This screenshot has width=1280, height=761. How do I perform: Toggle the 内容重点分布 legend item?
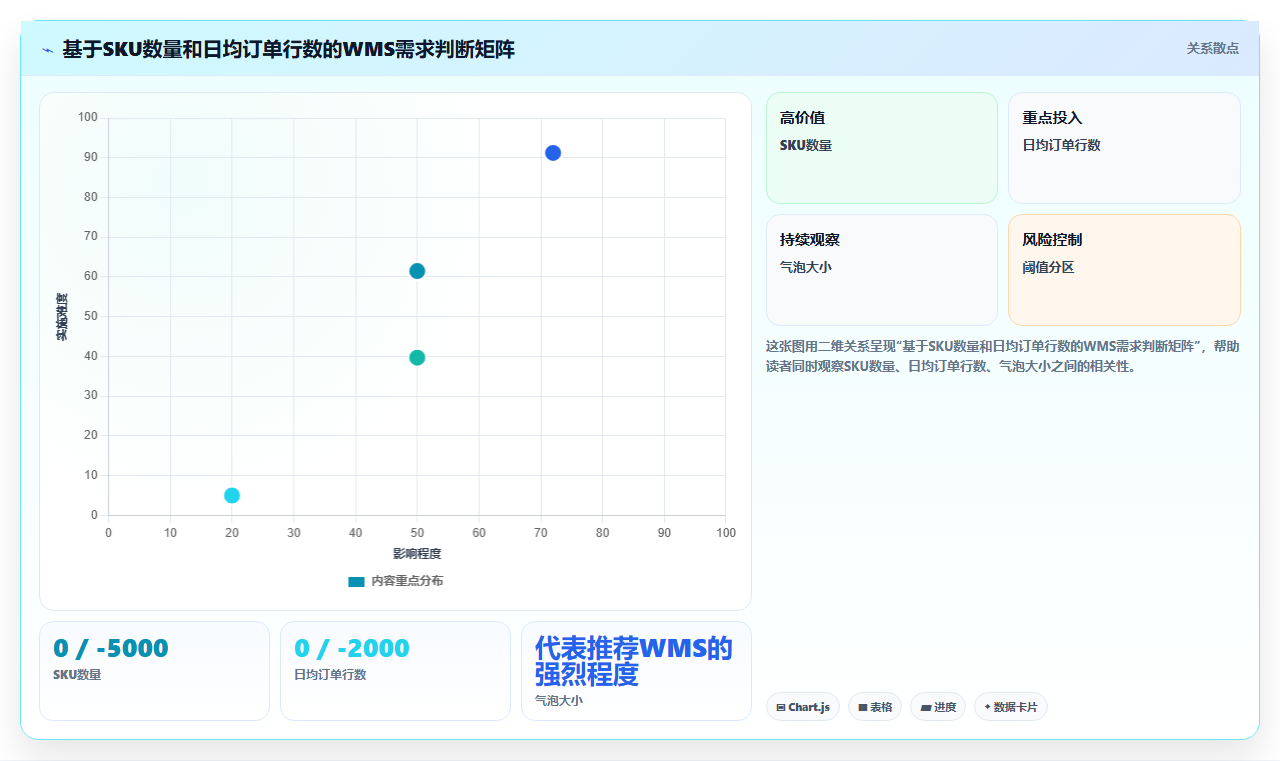396,581
